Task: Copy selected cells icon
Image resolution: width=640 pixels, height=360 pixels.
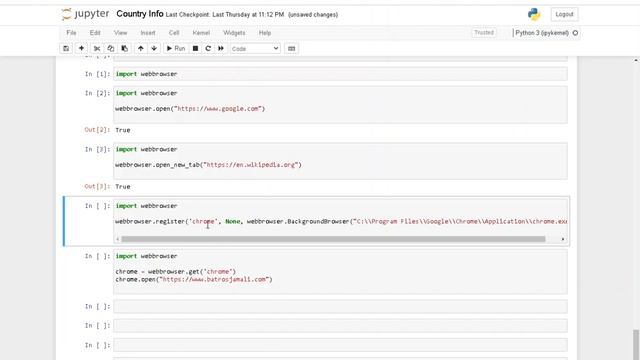Action: pyautogui.click(x=111, y=49)
